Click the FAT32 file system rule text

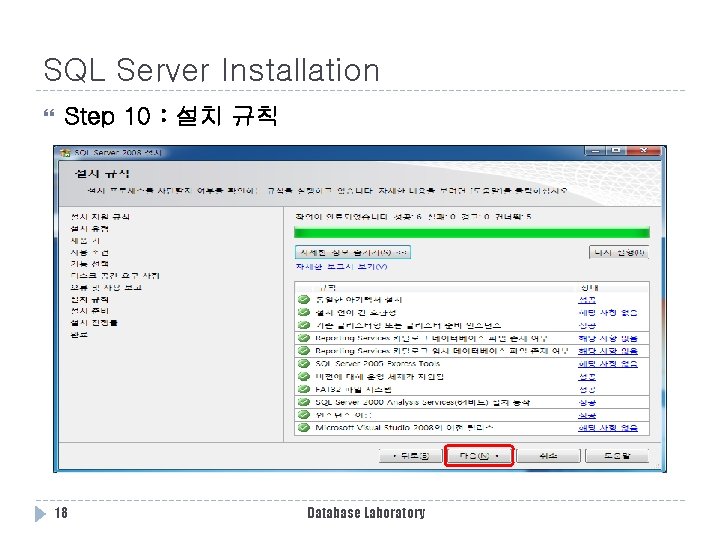(x=353, y=389)
